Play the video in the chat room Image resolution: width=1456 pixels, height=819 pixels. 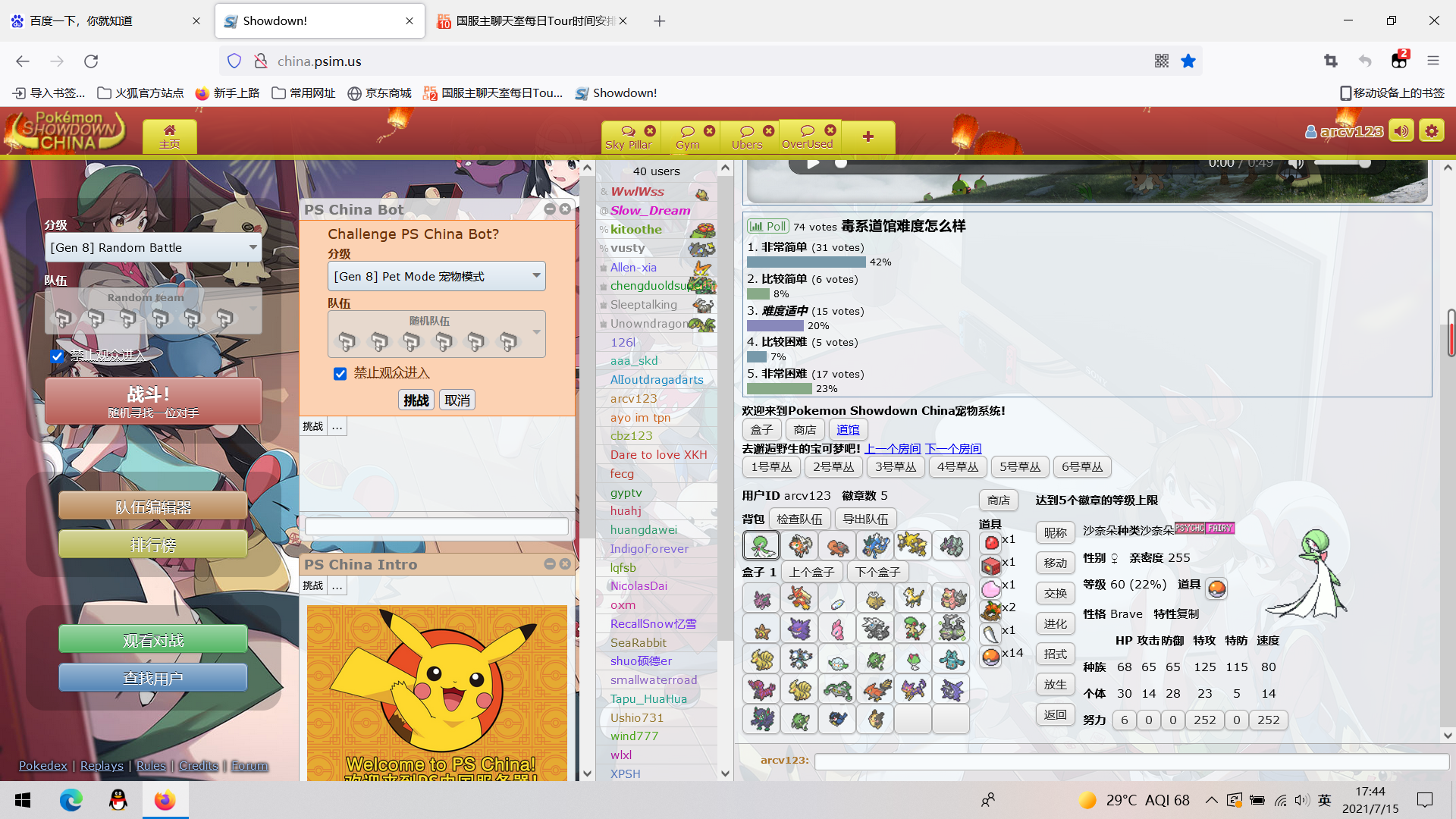[x=813, y=163]
